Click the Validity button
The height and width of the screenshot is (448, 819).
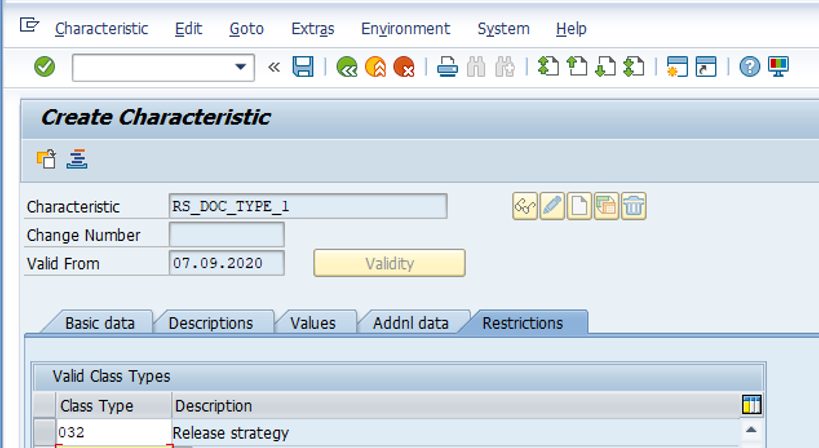[389, 263]
